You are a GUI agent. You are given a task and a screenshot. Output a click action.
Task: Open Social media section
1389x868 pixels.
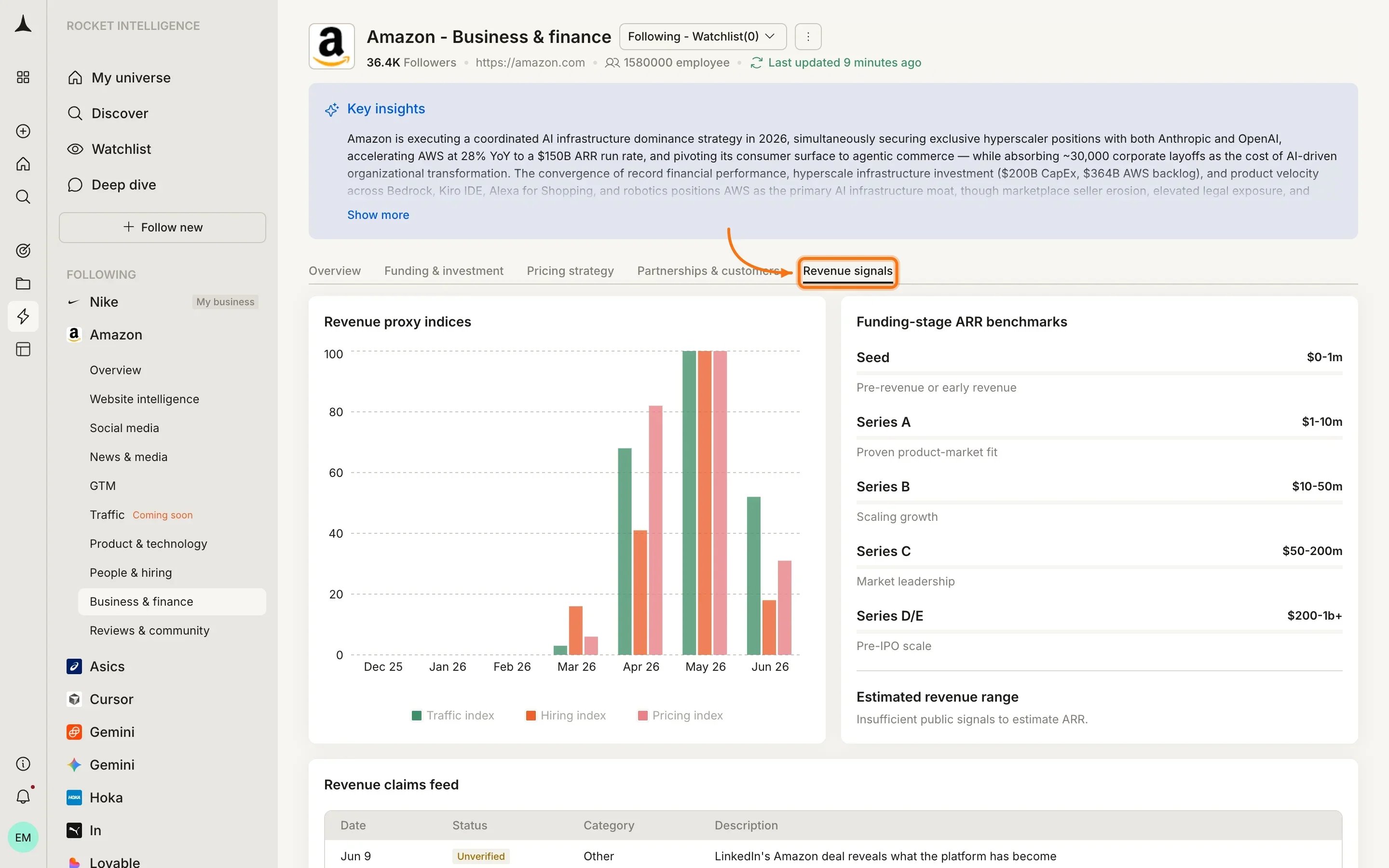124,428
